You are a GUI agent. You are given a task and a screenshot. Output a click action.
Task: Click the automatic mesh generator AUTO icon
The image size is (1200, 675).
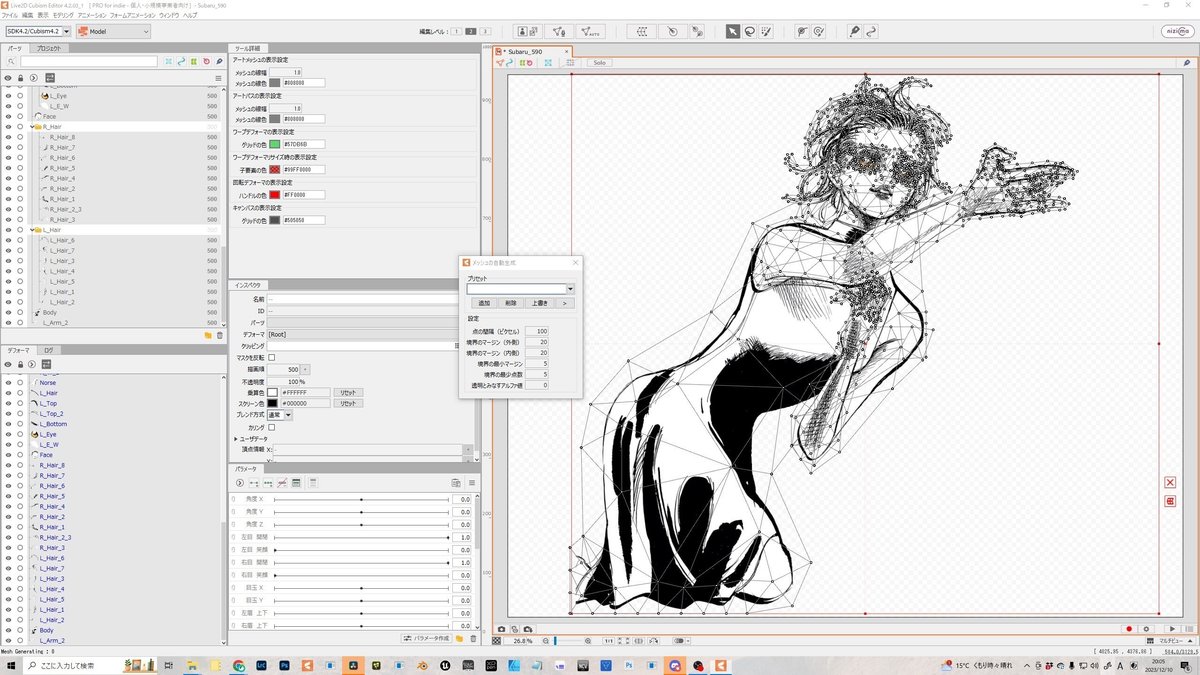590,32
